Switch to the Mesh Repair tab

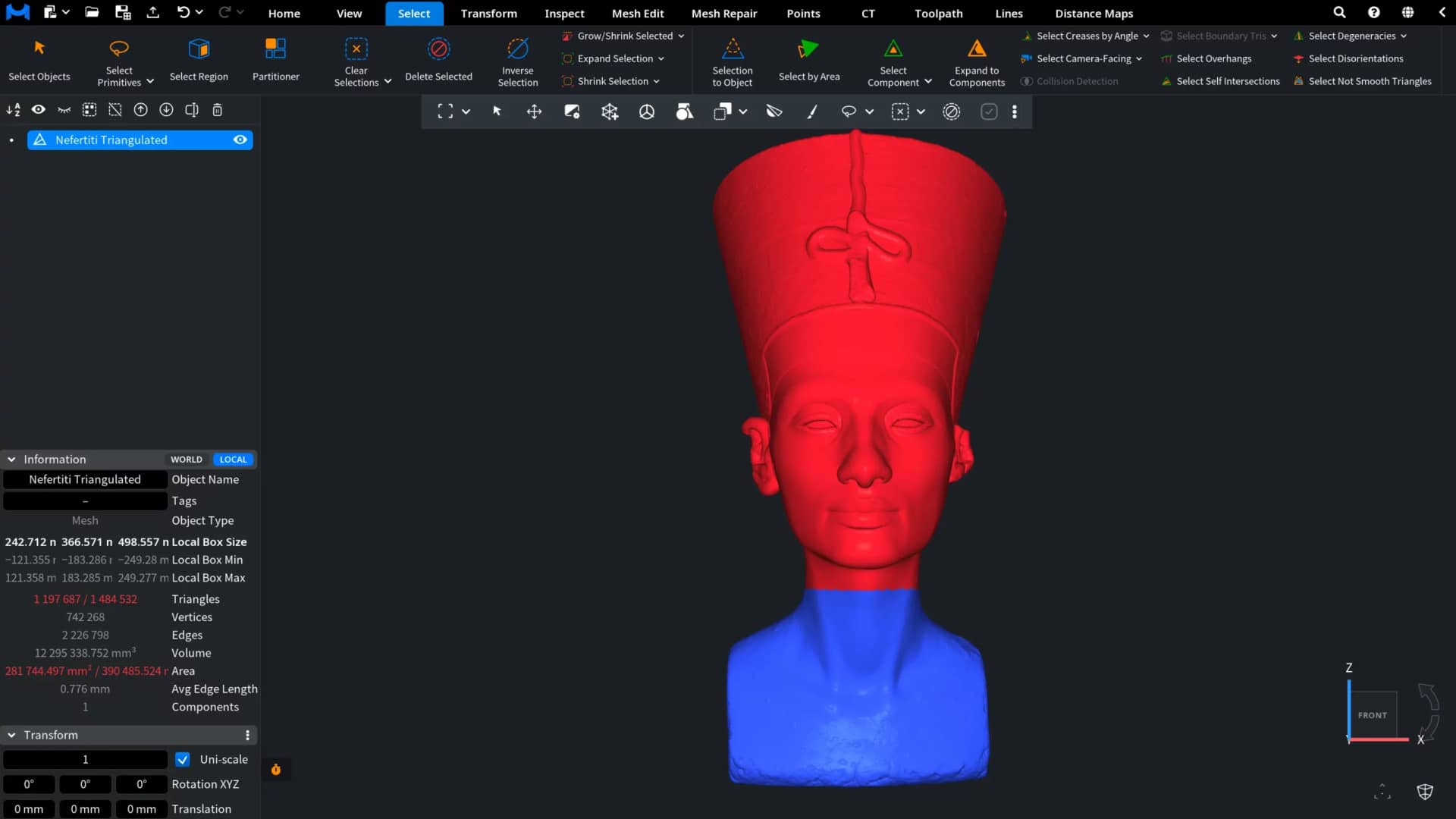click(x=724, y=13)
